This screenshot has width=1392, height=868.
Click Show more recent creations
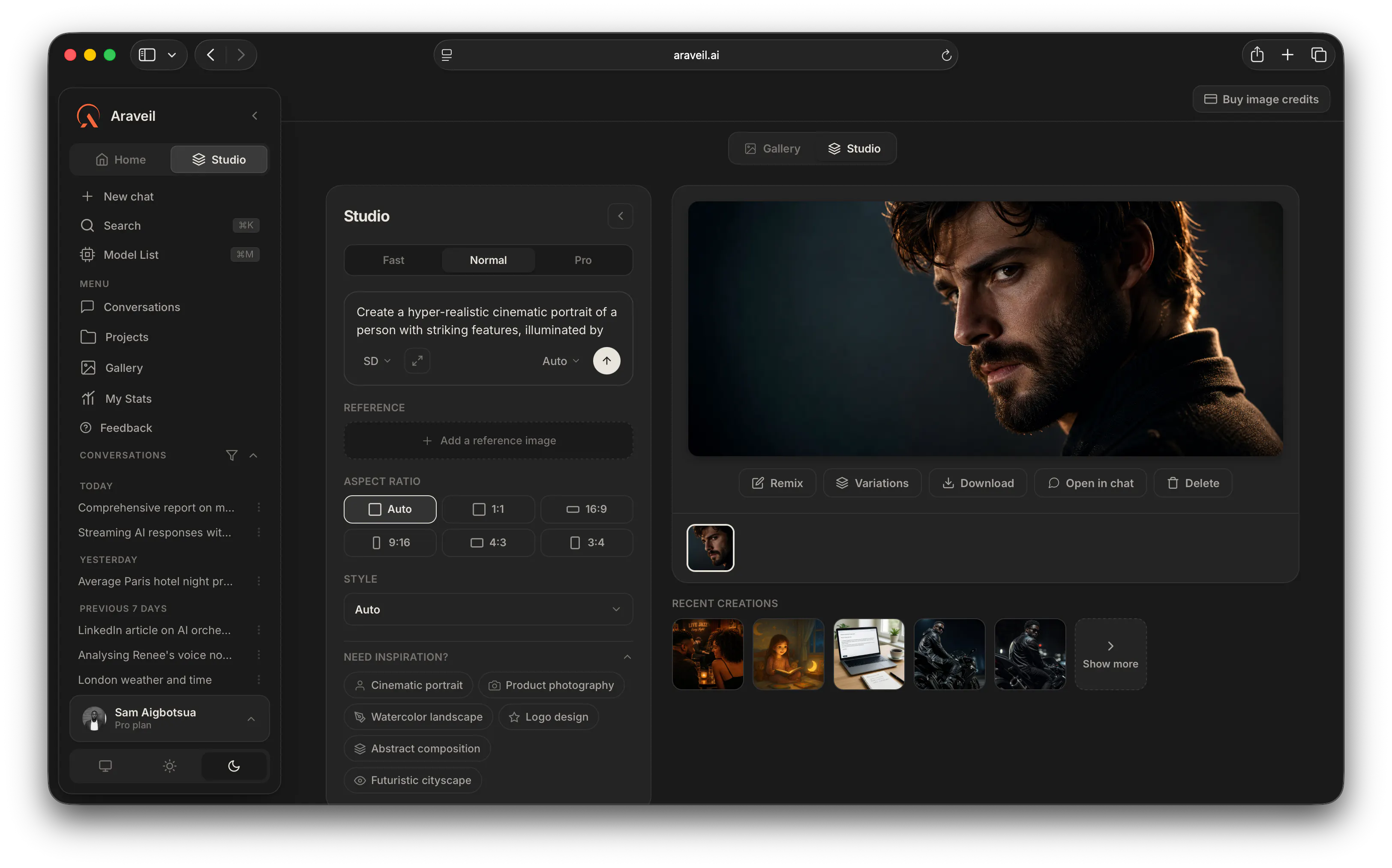1110,654
